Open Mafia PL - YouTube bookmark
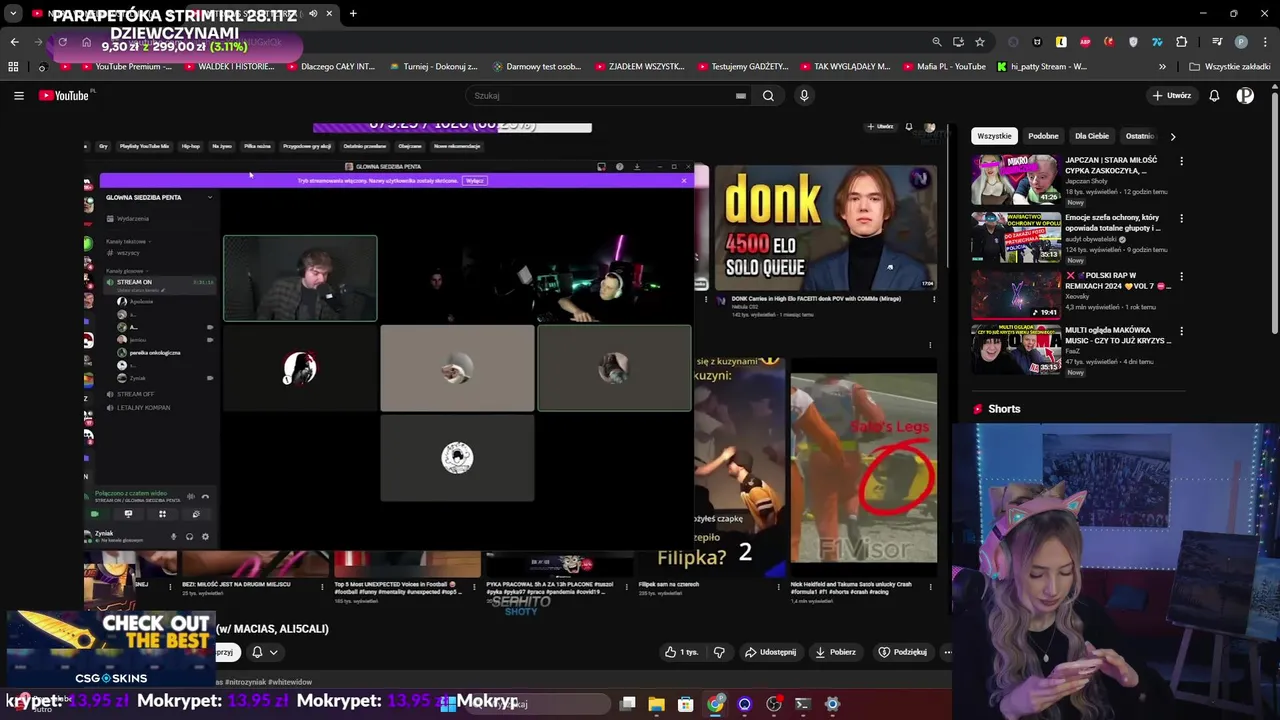The height and width of the screenshot is (720, 1280). (x=943, y=67)
